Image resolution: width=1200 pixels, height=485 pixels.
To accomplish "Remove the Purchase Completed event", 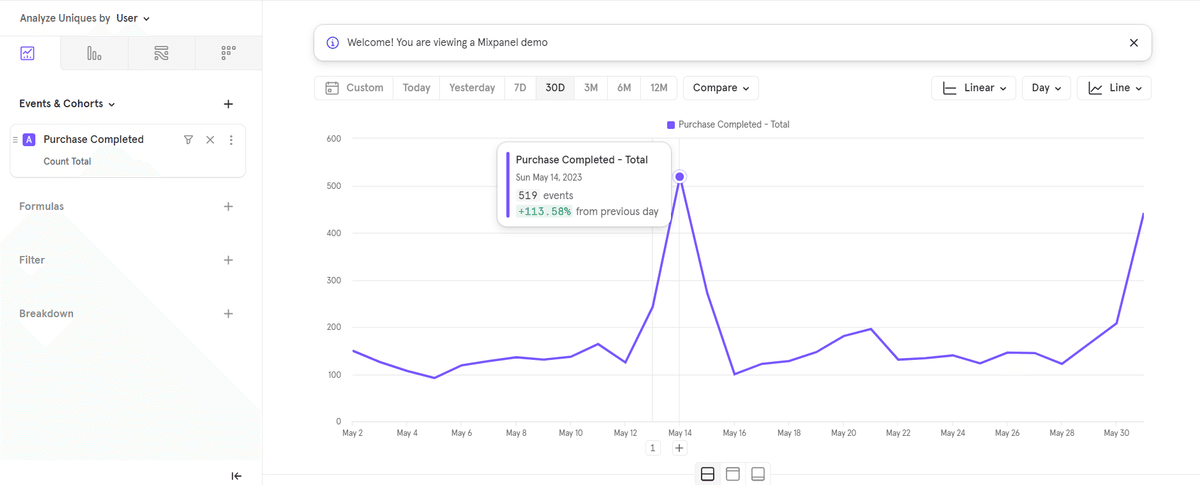I will point(210,140).
